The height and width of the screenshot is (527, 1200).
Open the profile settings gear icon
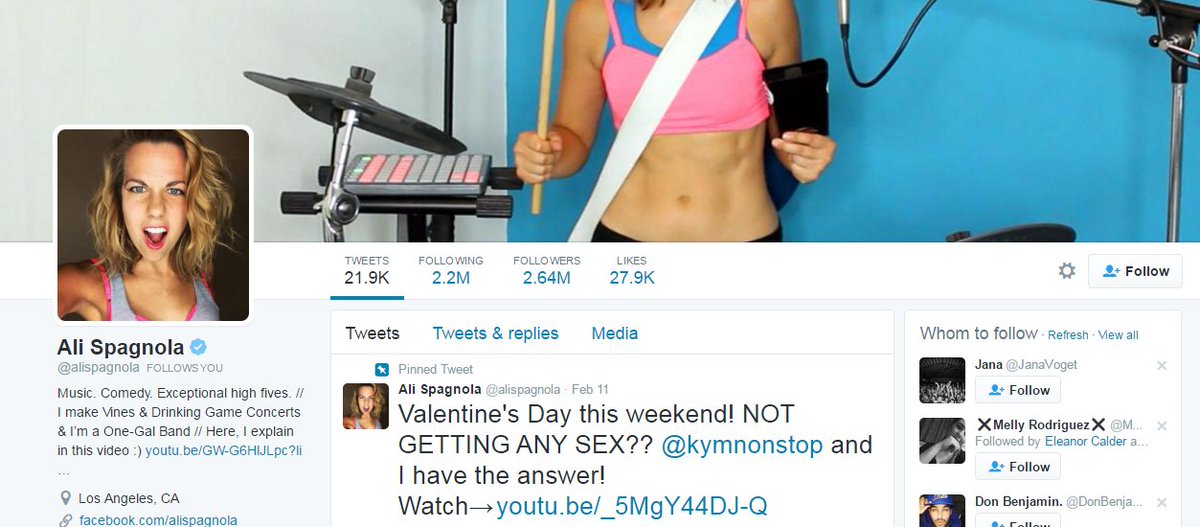tap(1067, 271)
